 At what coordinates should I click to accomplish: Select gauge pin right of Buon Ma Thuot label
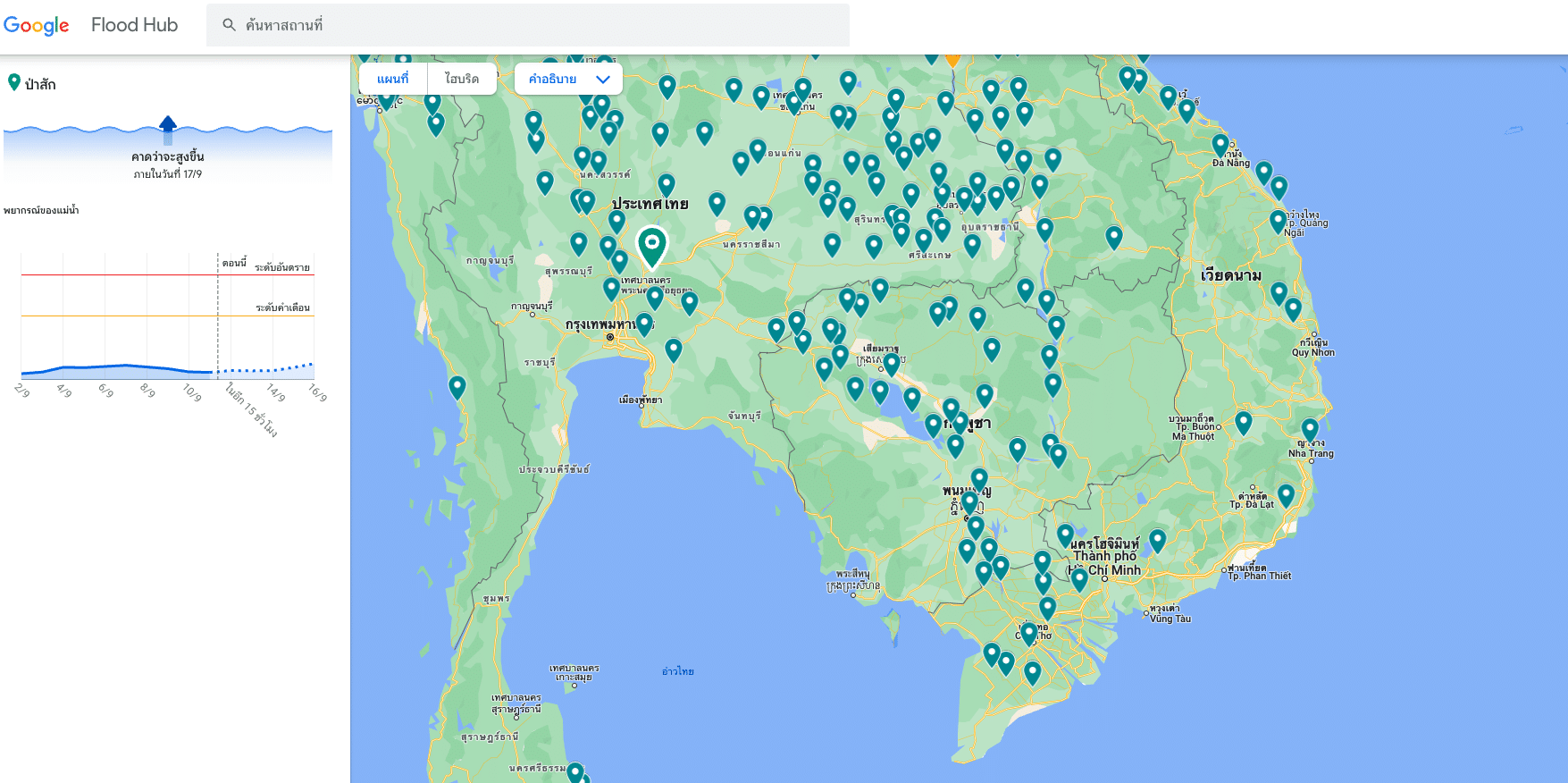click(1244, 423)
